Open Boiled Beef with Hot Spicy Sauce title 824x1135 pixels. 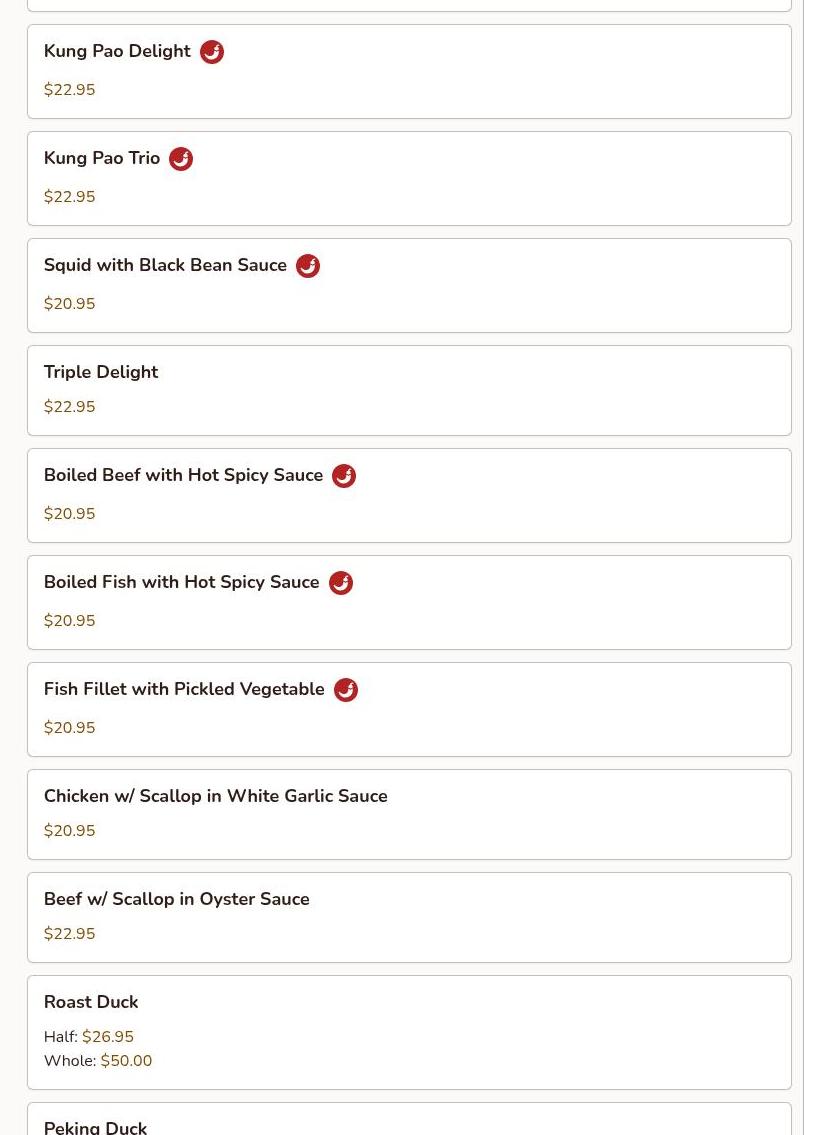(x=183, y=476)
